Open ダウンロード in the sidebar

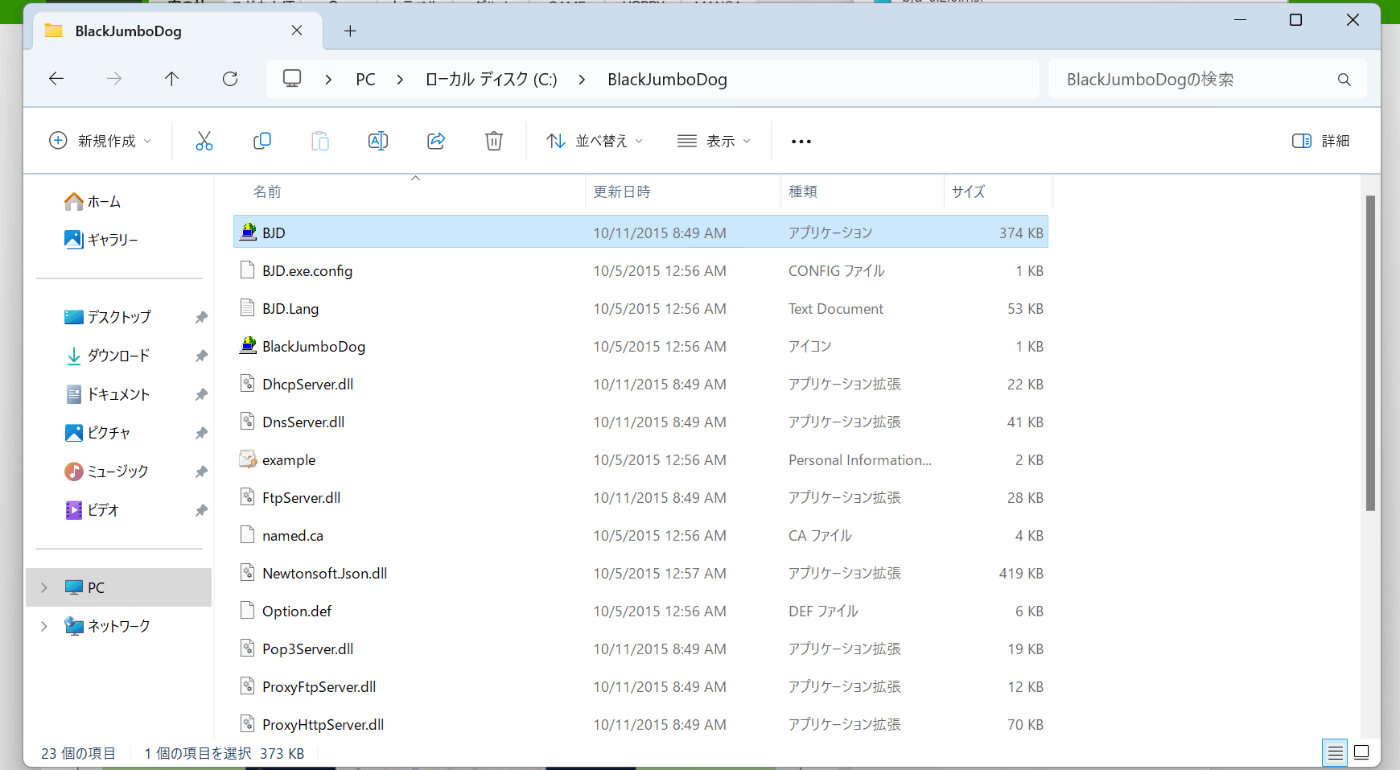pyautogui.click(x=107, y=356)
